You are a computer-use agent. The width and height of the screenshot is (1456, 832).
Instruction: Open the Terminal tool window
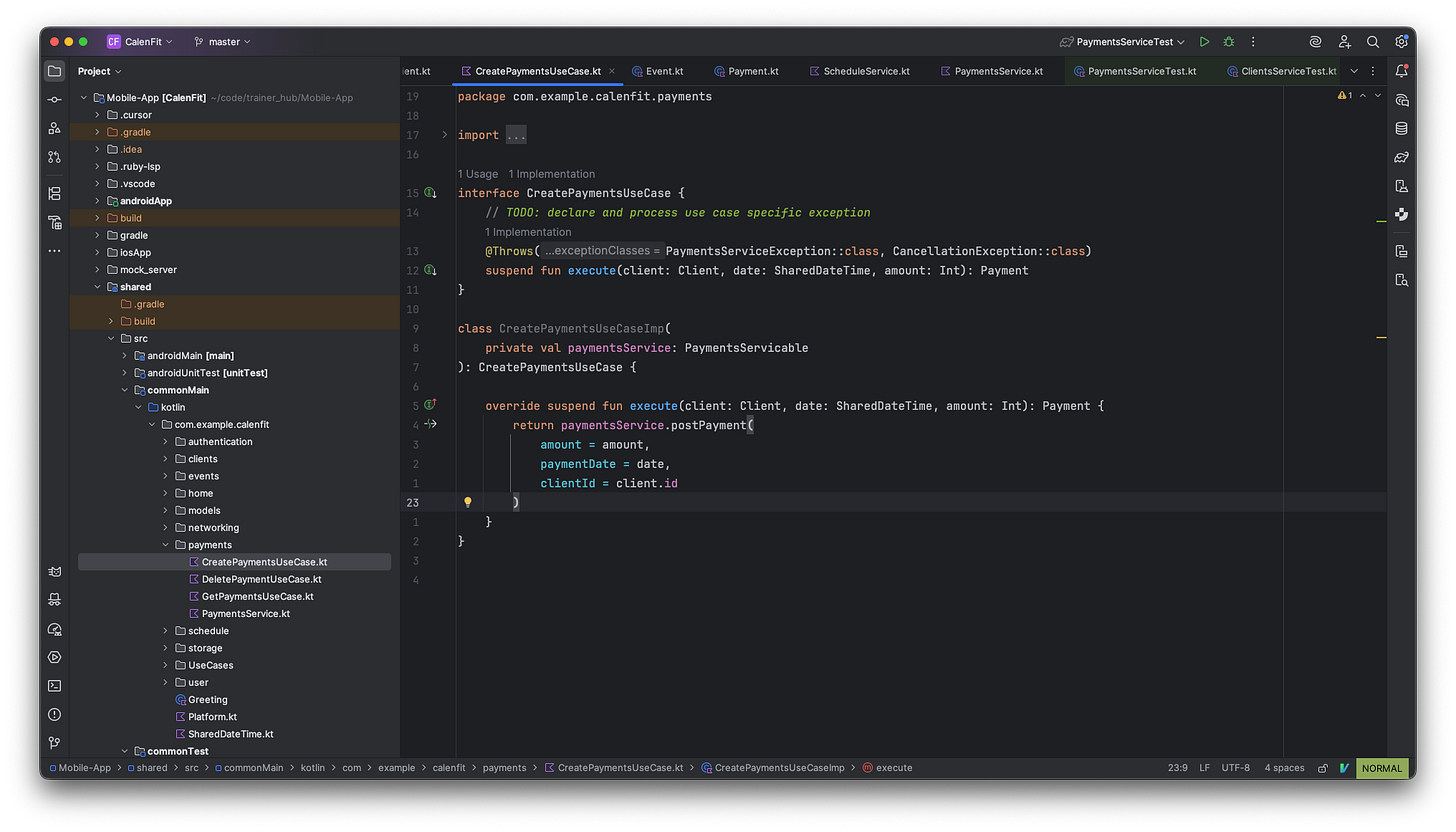click(54, 686)
